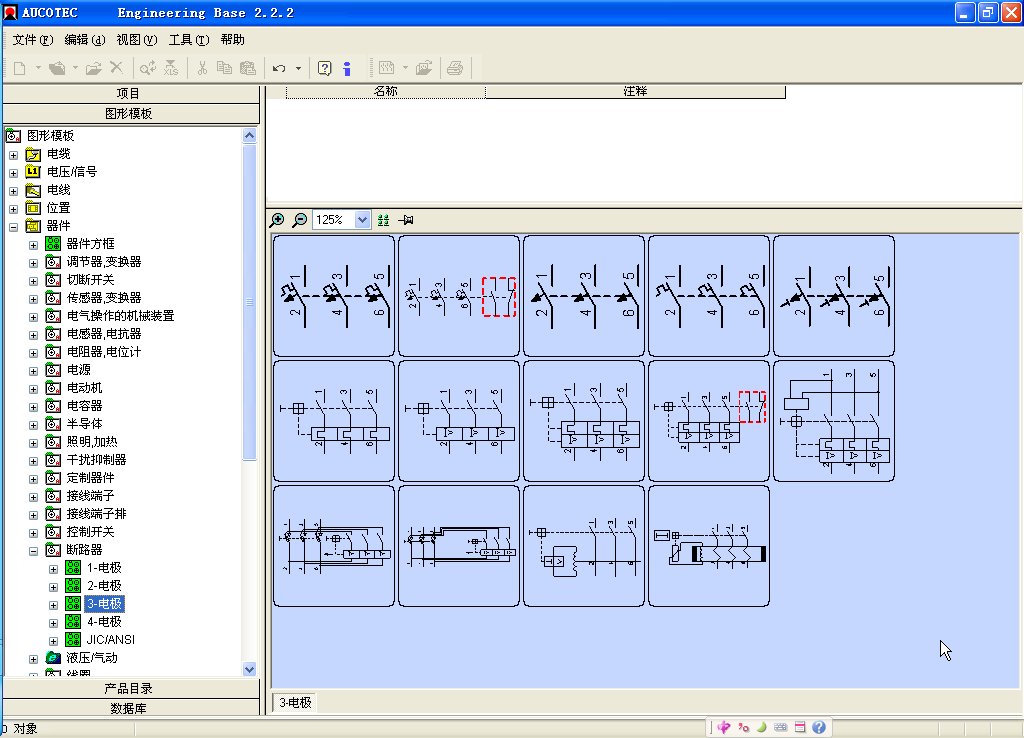The height and width of the screenshot is (738, 1024).
Task: Open the 数据库 panel
Action: pyautogui.click(x=131, y=708)
